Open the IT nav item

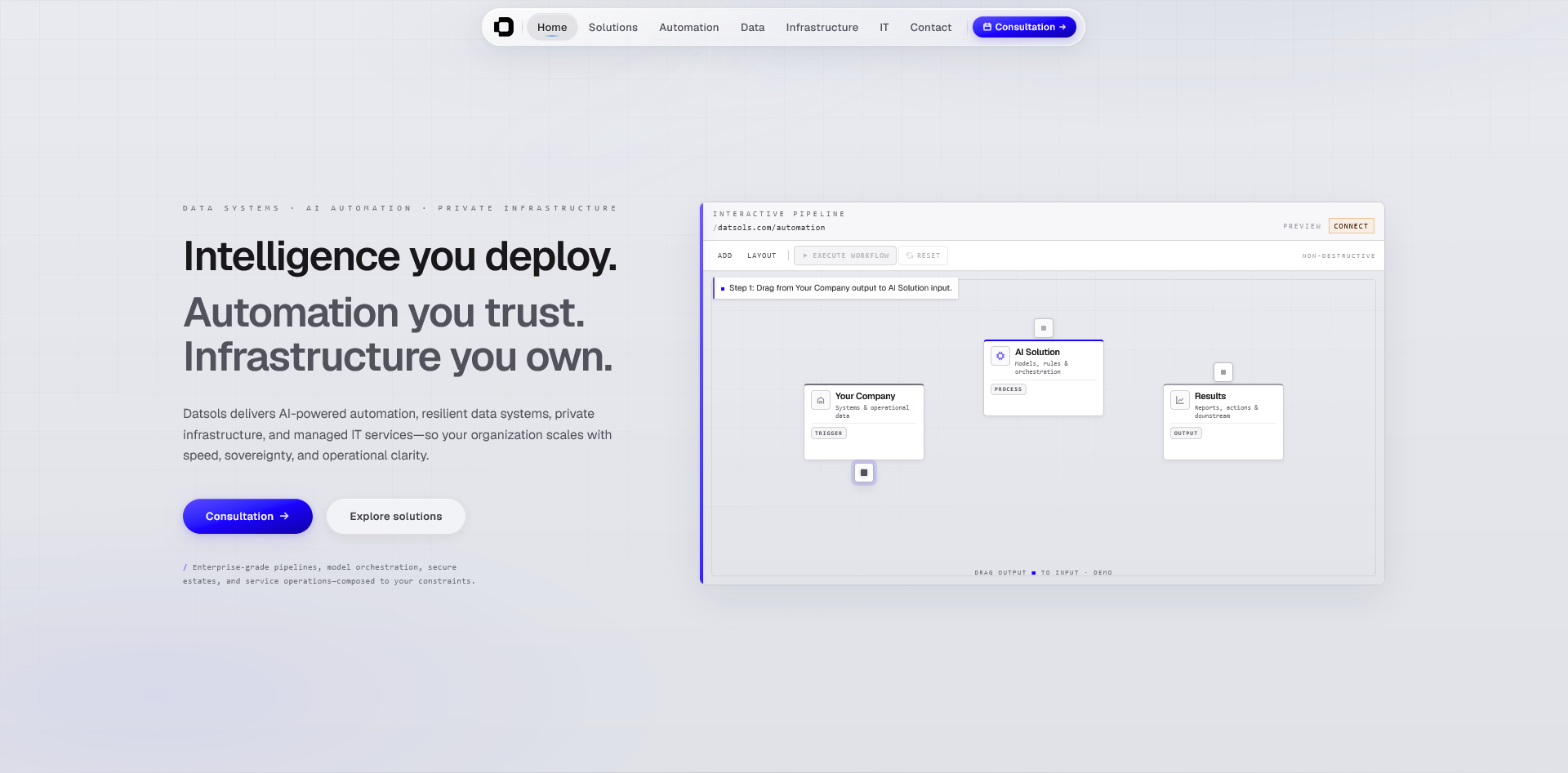(x=884, y=27)
